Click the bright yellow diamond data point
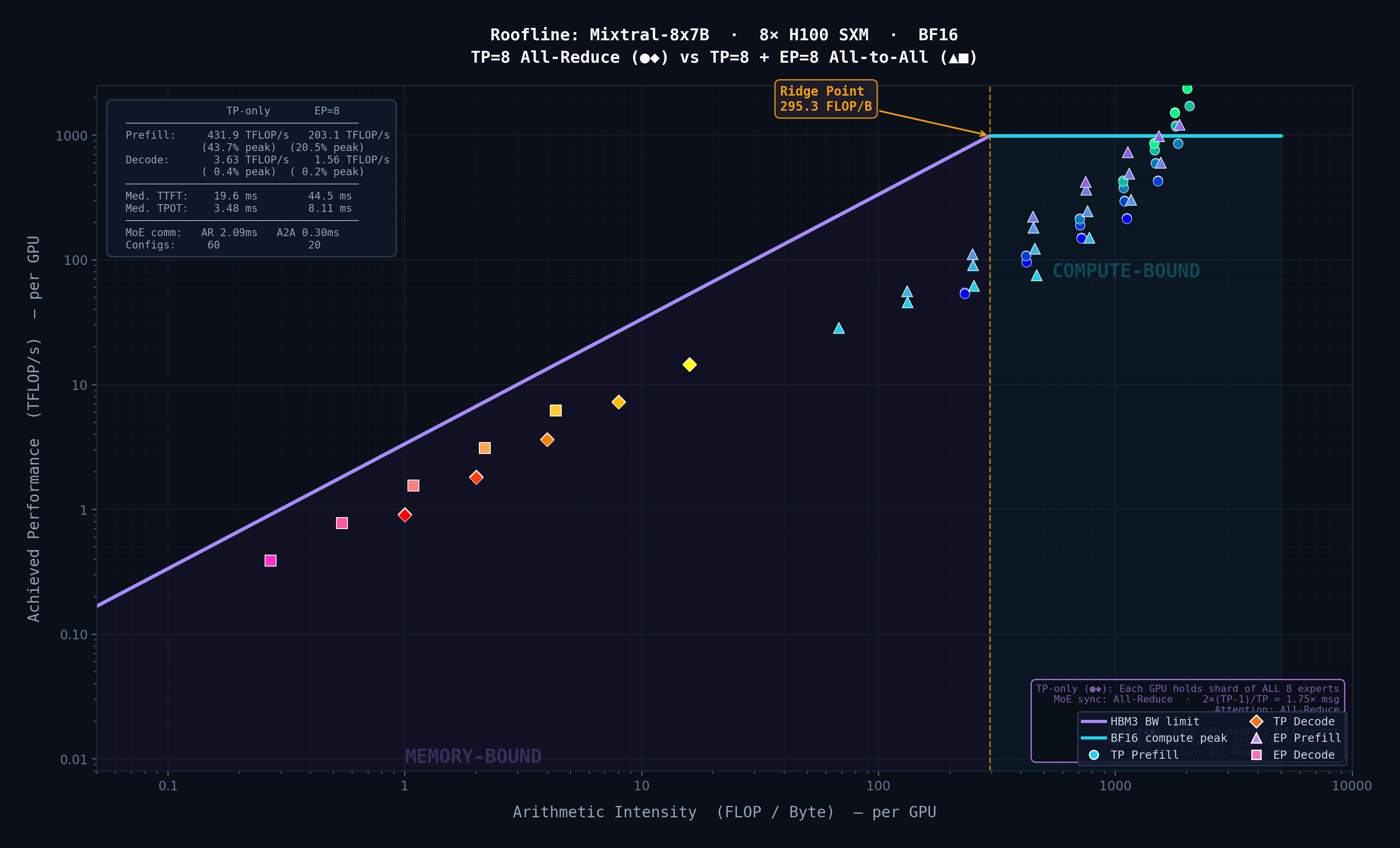This screenshot has height=848, width=1400. coord(689,365)
